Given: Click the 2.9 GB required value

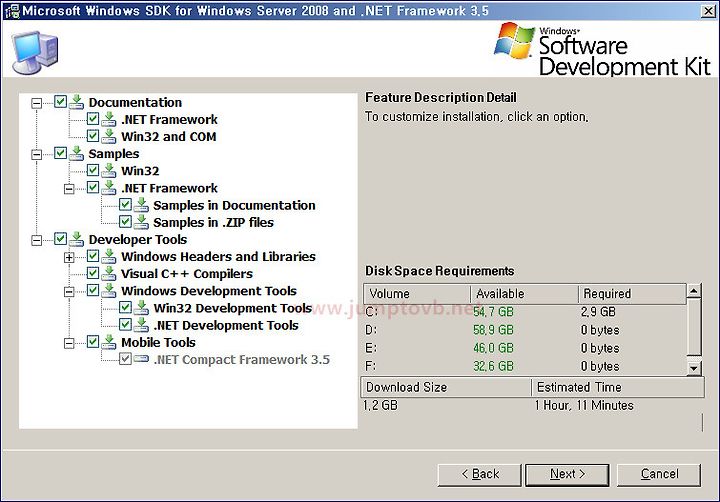Looking at the screenshot, I should pyautogui.click(x=598, y=312).
